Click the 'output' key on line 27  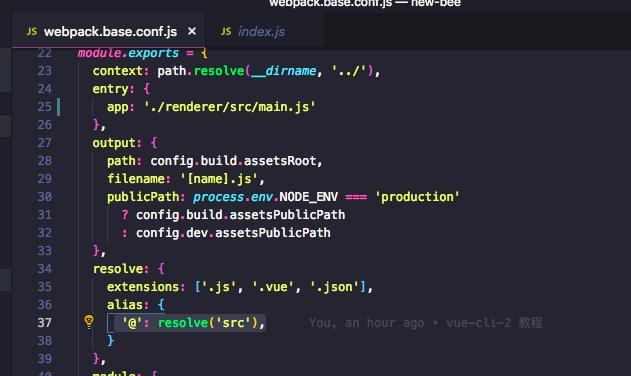(x=114, y=143)
